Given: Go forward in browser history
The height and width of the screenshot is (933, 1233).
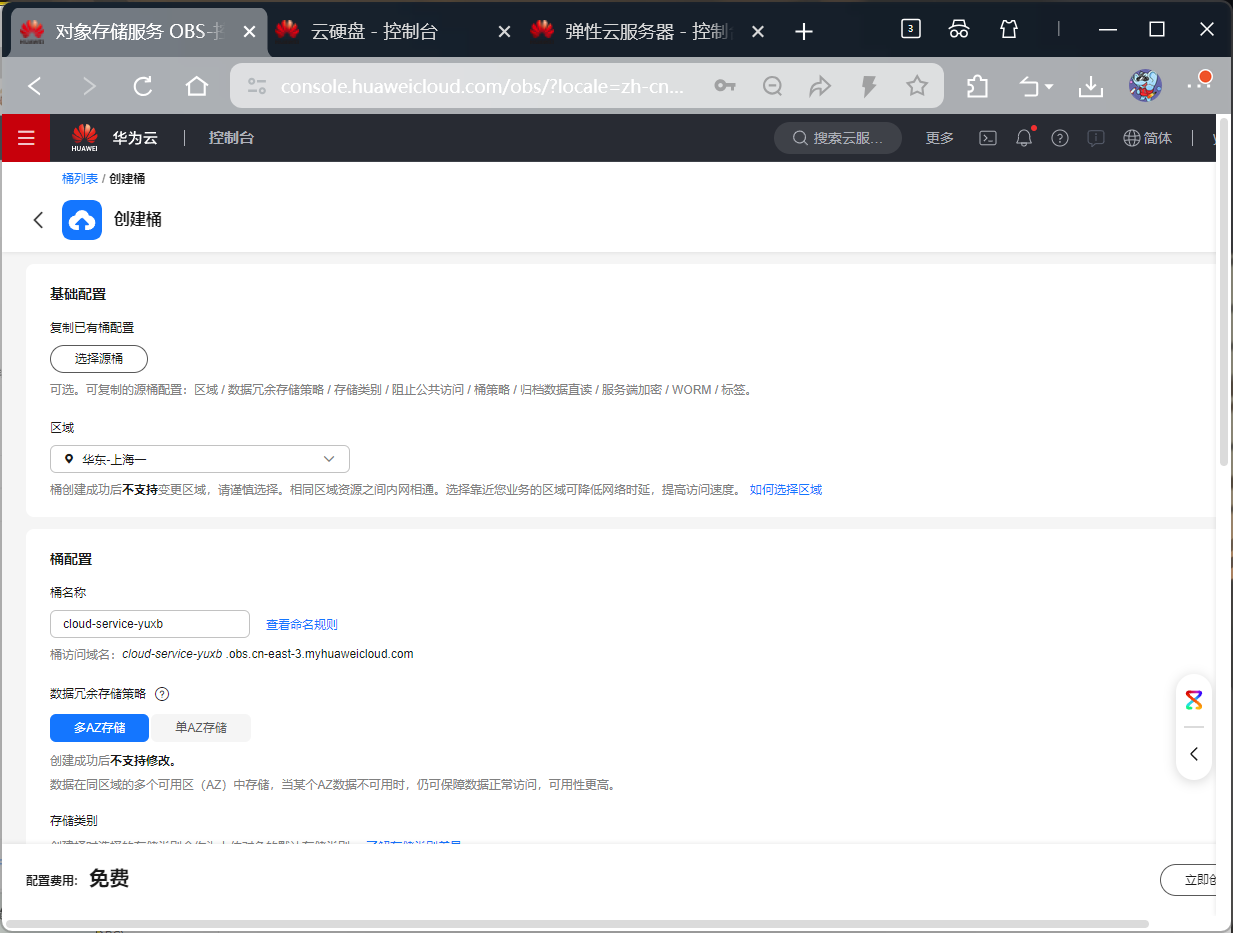Looking at the screenshot, I should pos(89,87).
